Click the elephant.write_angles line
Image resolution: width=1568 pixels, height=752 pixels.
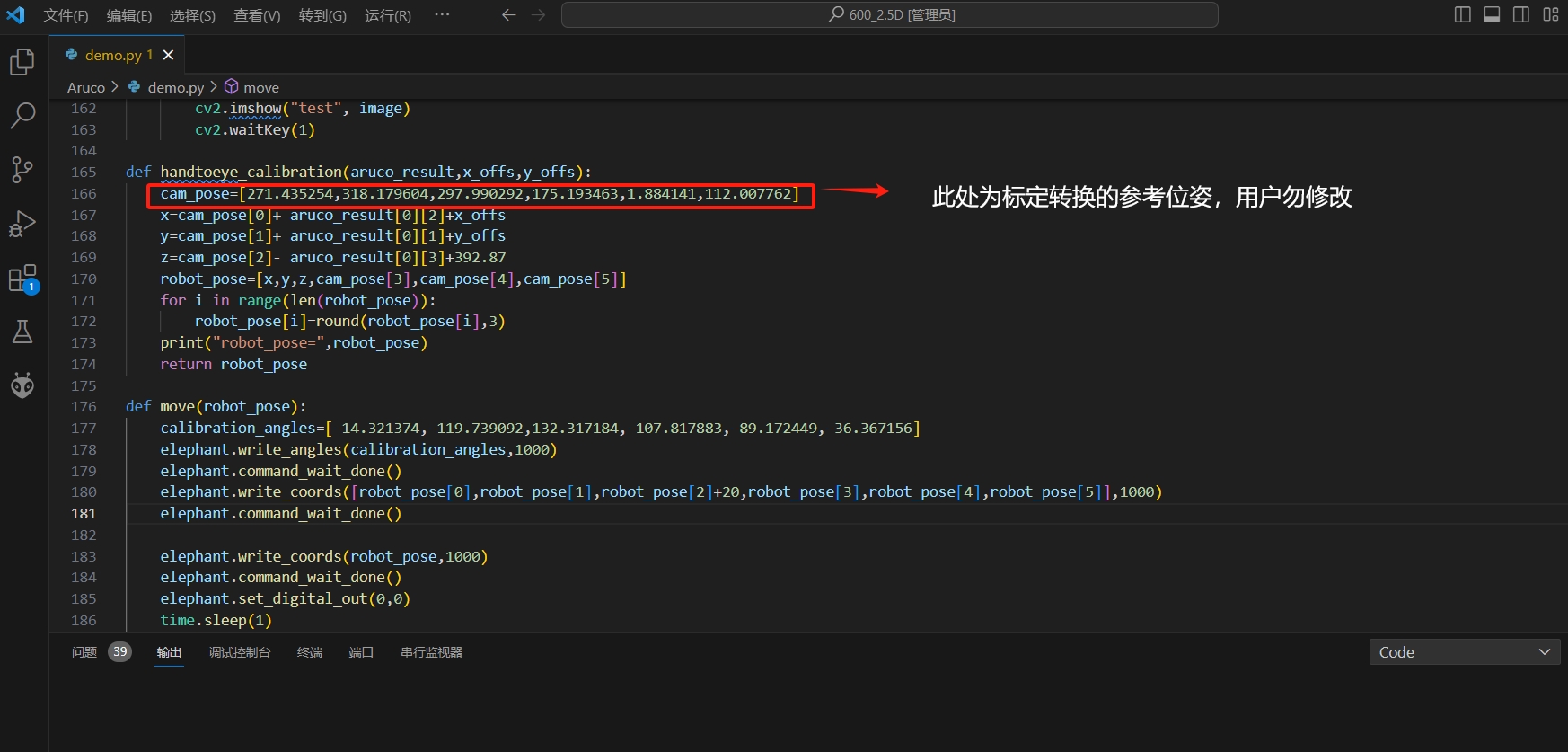[x=358, y=450]
